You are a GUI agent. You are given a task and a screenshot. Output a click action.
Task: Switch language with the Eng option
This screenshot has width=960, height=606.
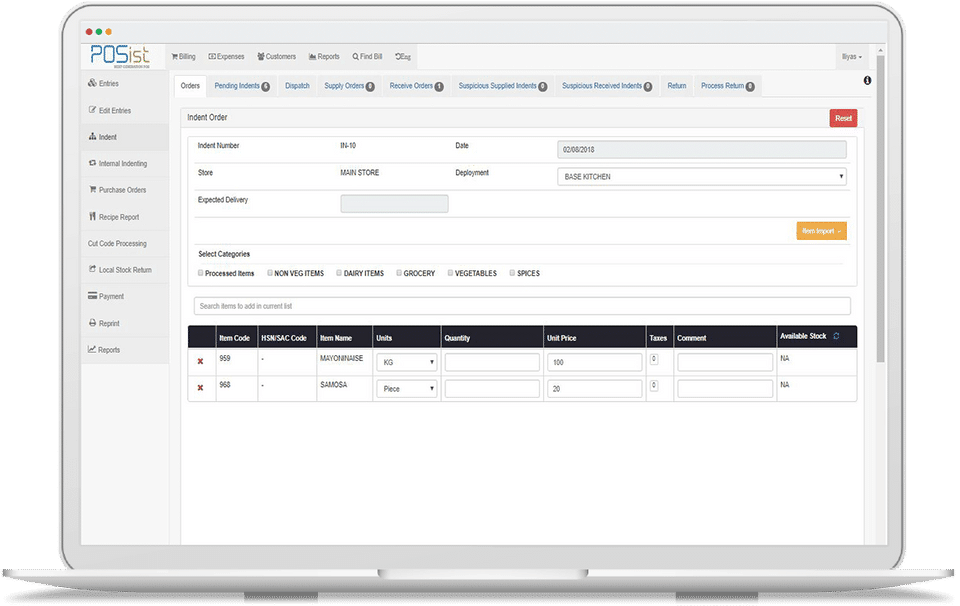pos(403,56)
